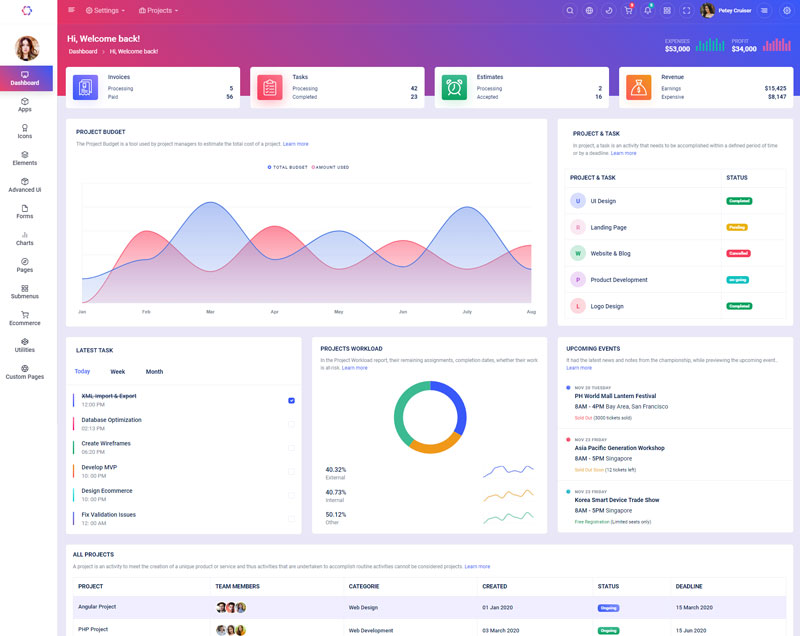
Task: Expand the Settings dropdown in top bar
Action: click(106, 11)
